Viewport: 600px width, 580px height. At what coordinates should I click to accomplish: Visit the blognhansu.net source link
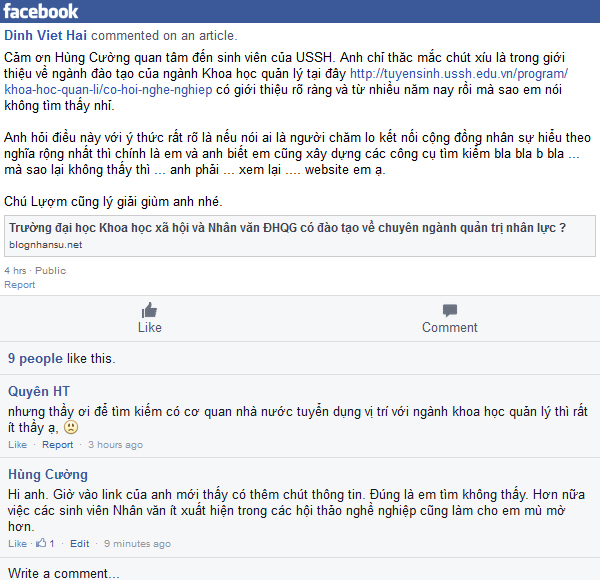pyautogui.click(x=46, y=245)
